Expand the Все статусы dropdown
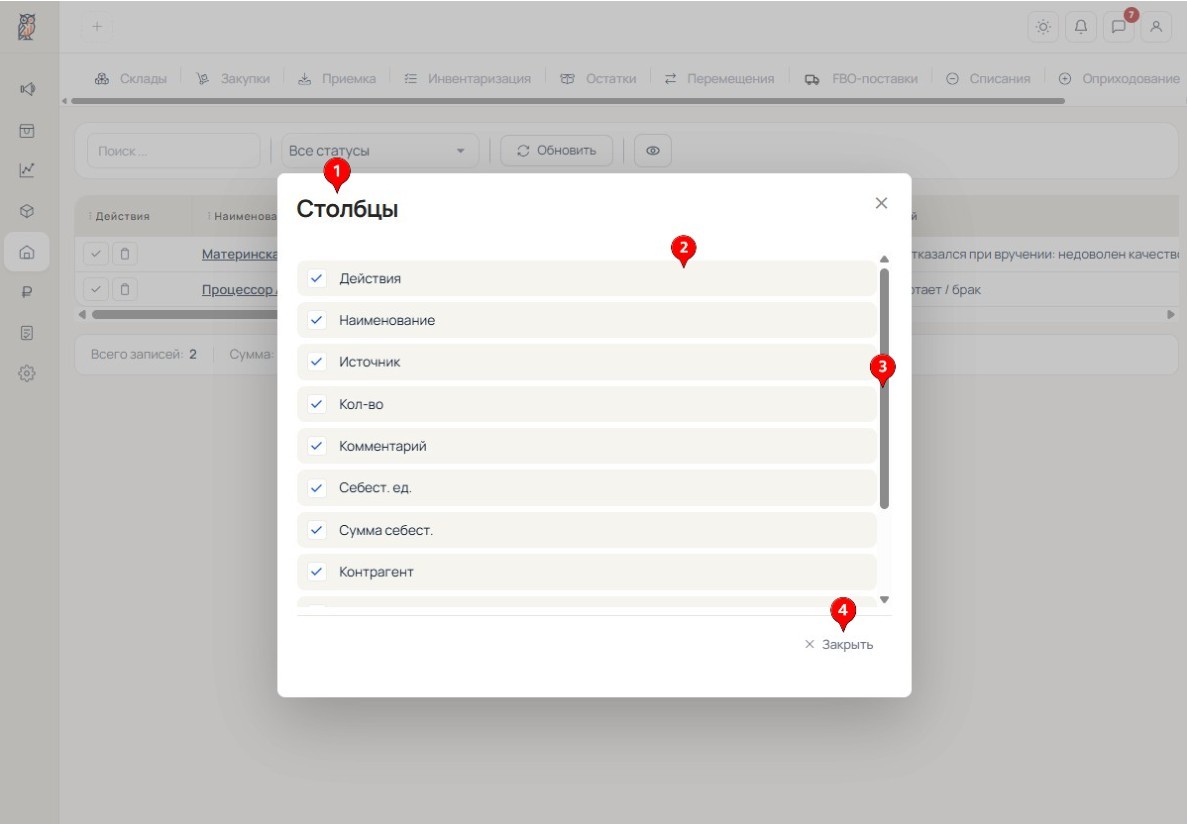Image resolution: width=1187 pixels, height=824 pixels. [379, 151]
